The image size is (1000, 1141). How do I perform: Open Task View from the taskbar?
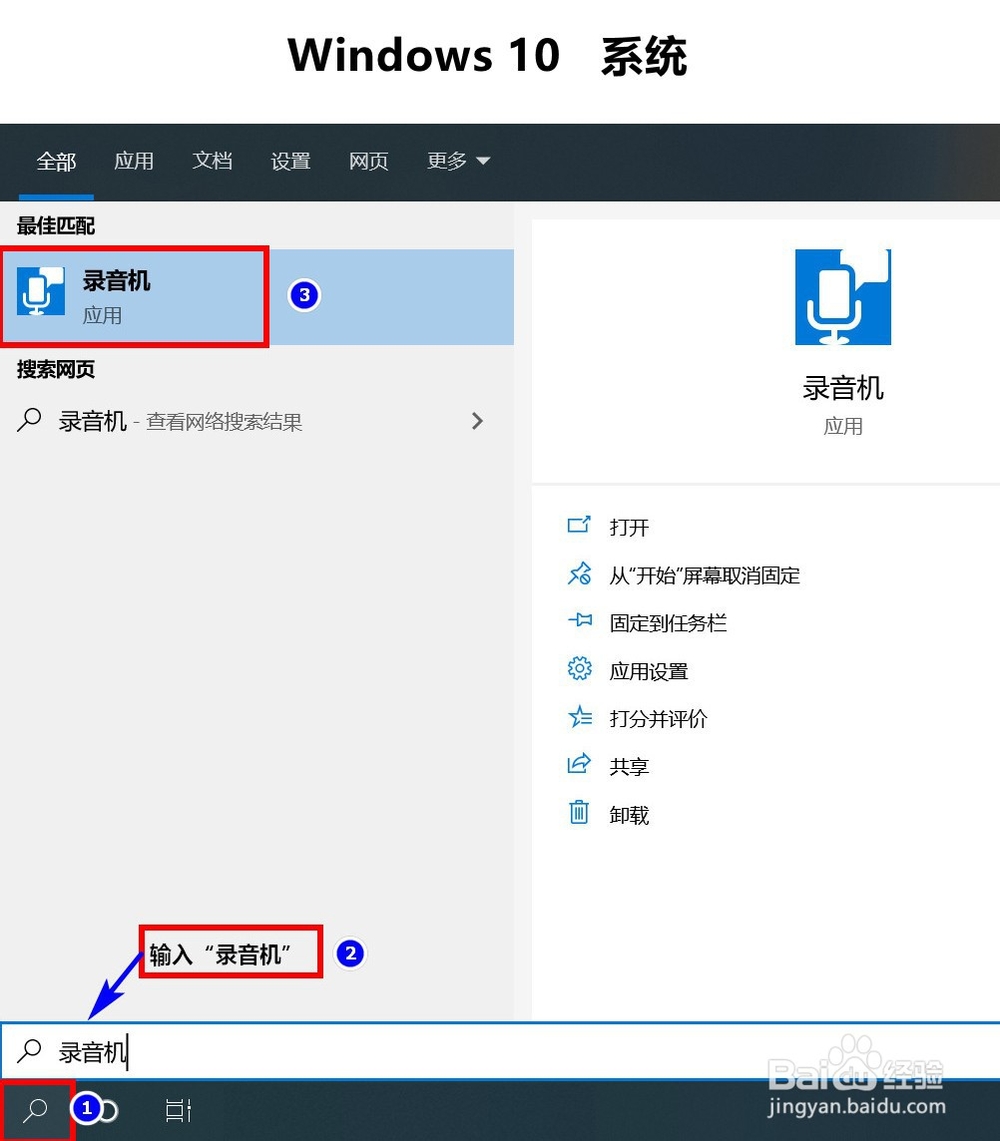pos(178,1110)
